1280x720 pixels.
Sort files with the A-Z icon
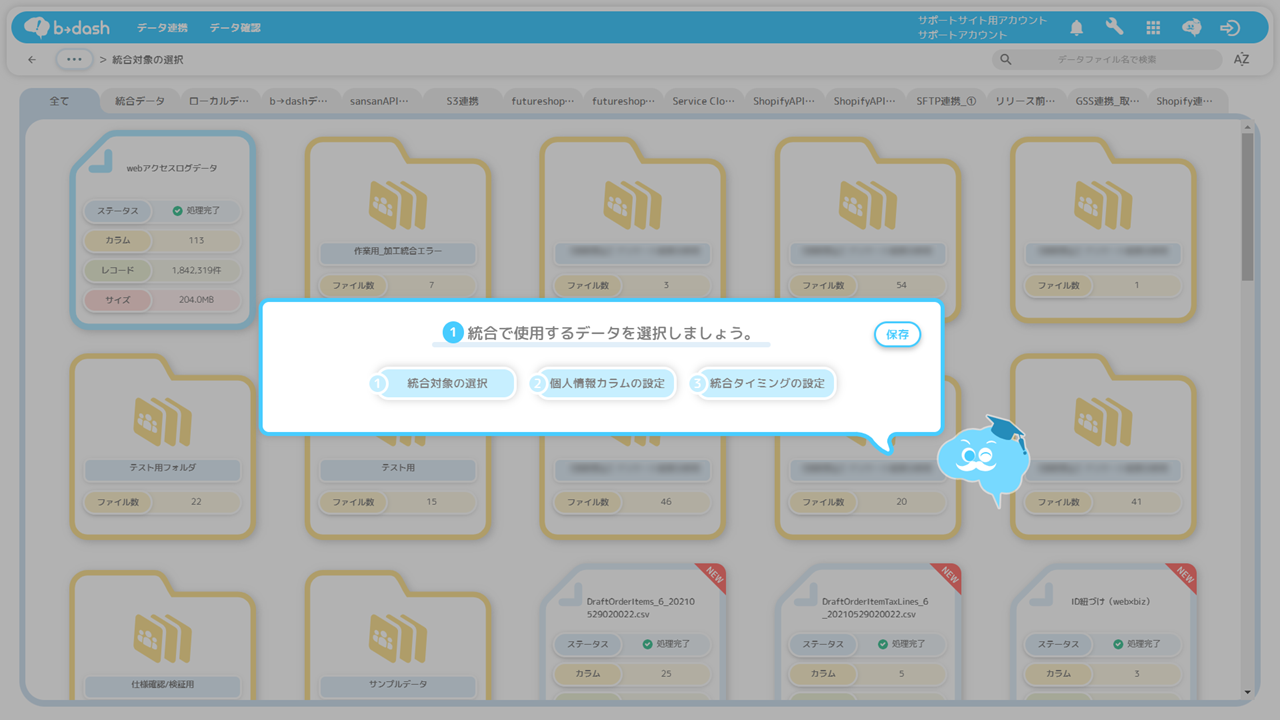click(1241, 60)
